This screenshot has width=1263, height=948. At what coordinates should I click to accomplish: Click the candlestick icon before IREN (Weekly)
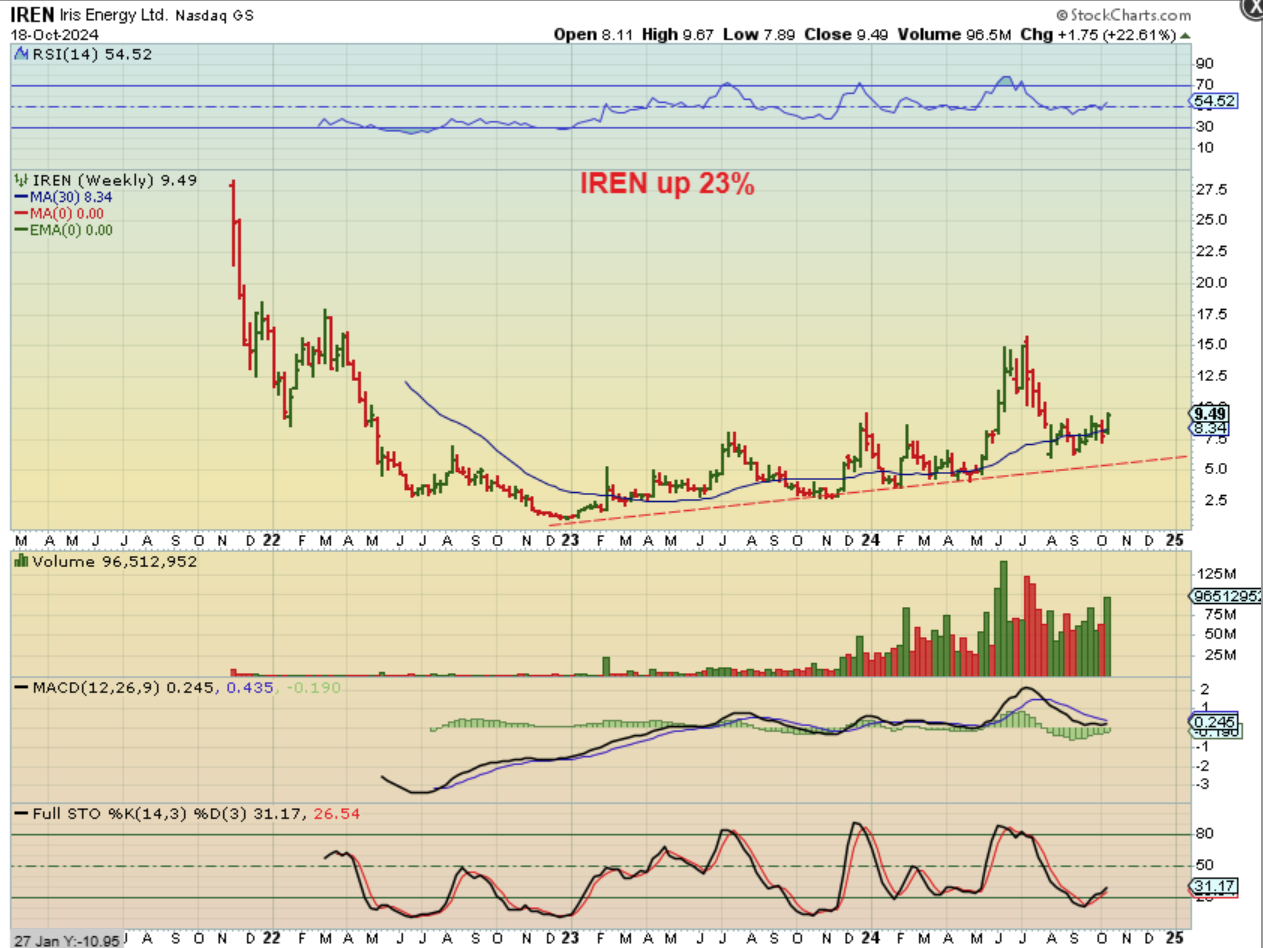pos(19,180)
